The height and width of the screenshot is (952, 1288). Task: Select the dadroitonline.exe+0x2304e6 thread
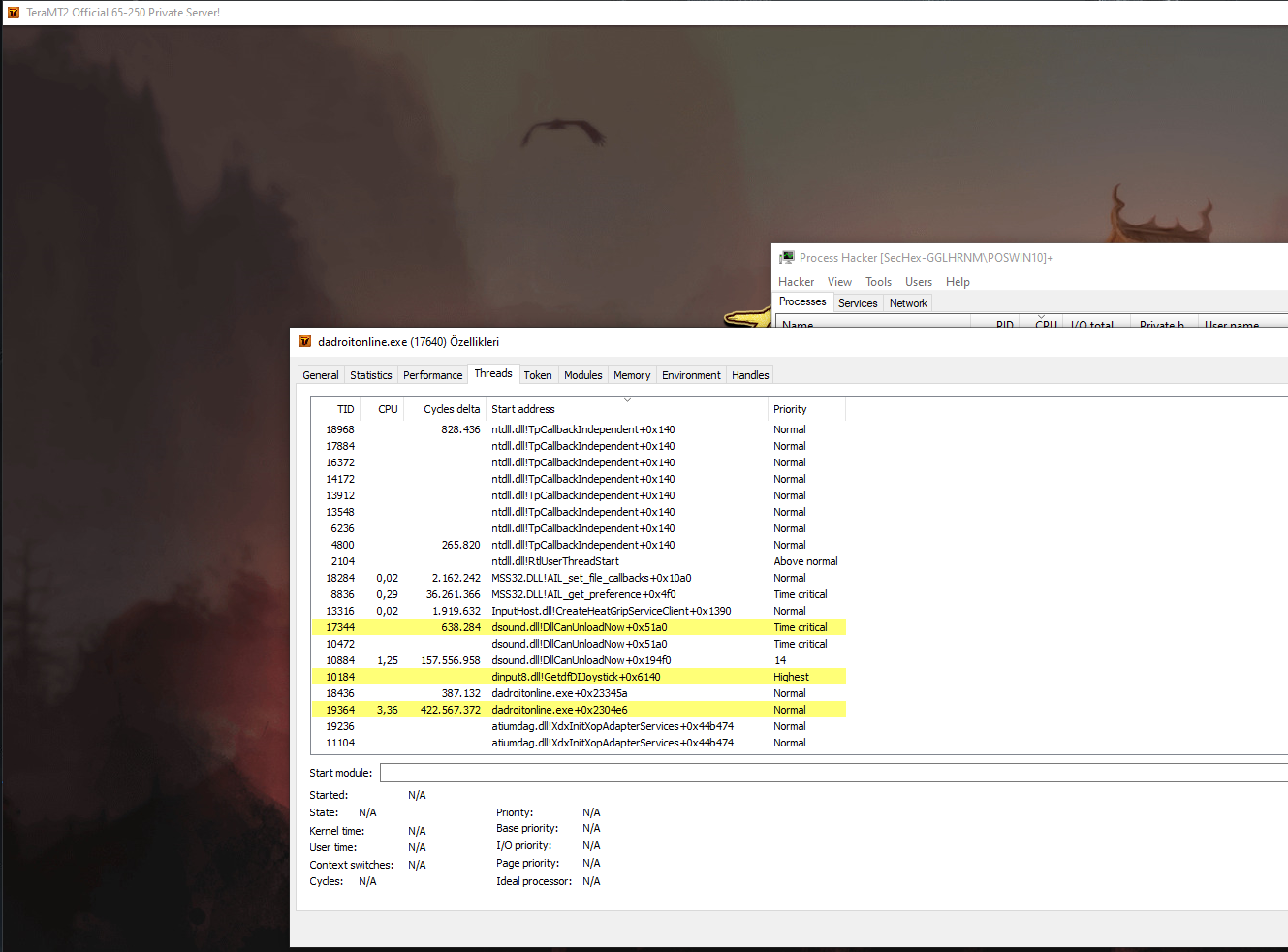pos(579,710)
